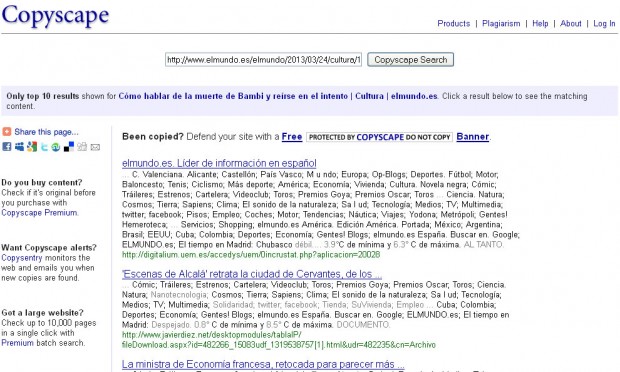Image resolution: width=620 pixels, height=372 pixels.
Task: Click the 'Been copied?' text
Action: point(153,137)
